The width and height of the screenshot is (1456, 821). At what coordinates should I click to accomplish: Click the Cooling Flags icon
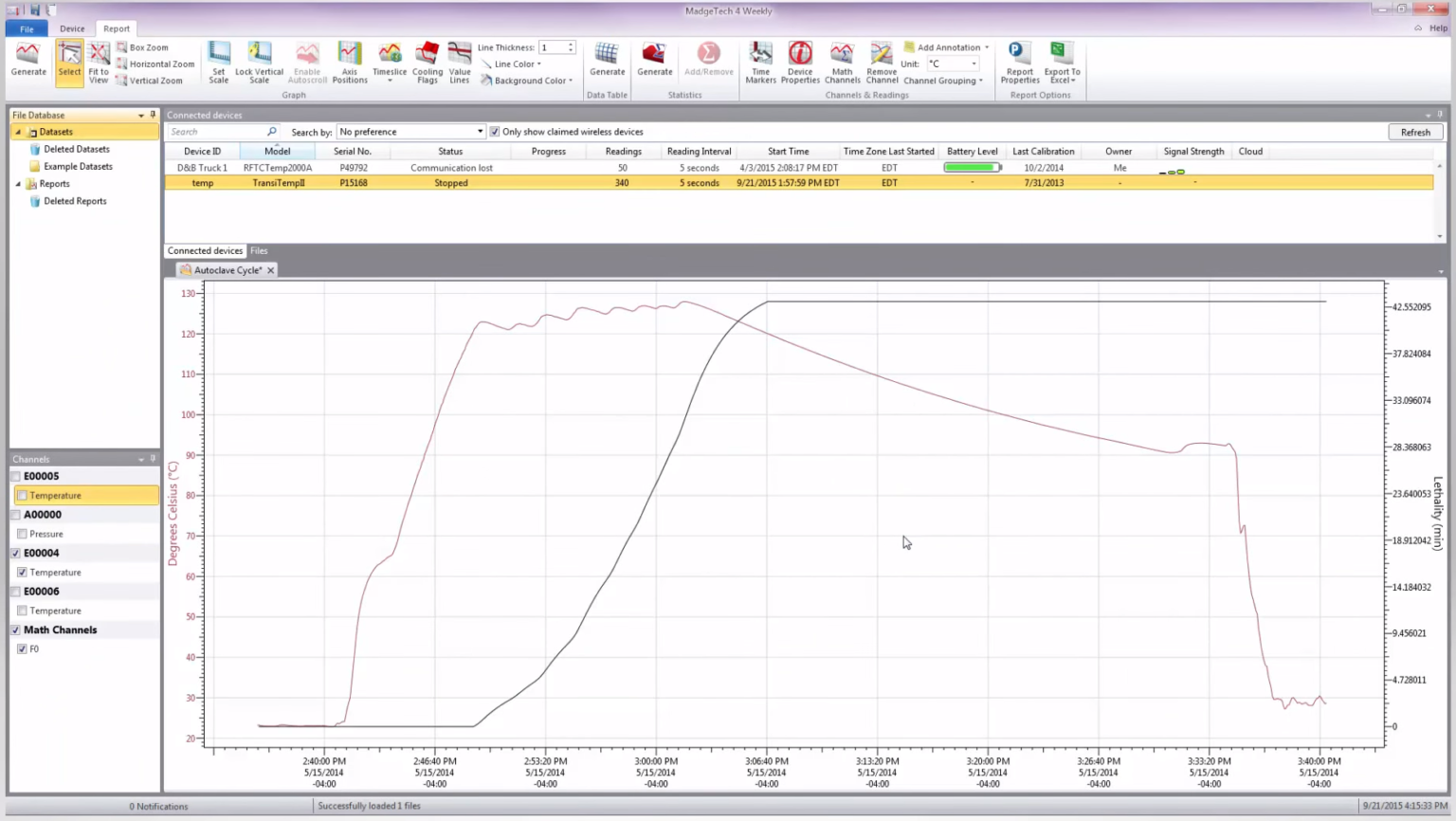pos(428,61)
